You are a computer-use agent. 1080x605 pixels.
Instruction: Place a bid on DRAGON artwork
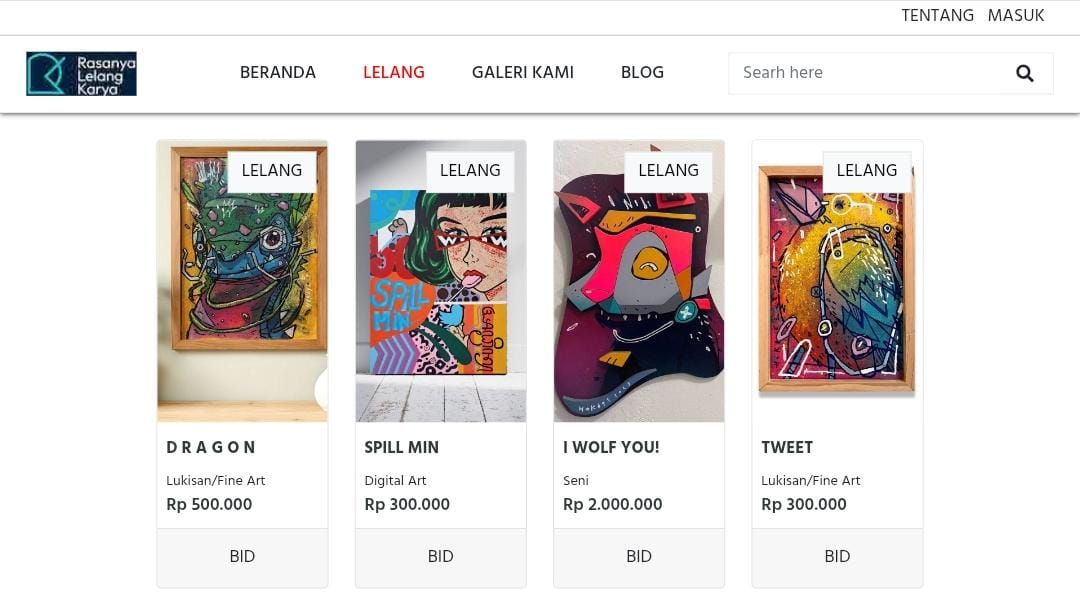[241, 556]
